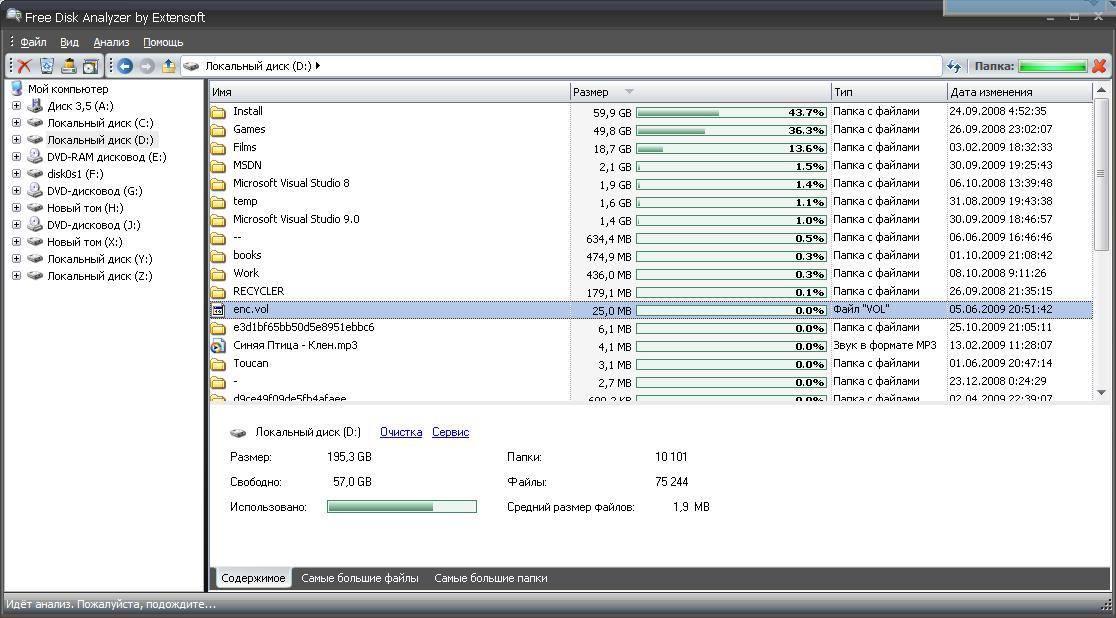1116x618 pixels.
Task: Click the Microsoft Visual Studio 8 name
Action: [291, 183]
